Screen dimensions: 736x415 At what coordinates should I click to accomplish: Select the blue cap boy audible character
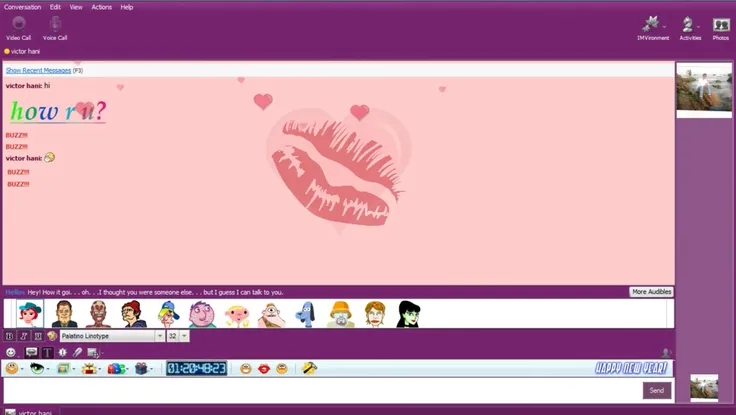point(168,314)
